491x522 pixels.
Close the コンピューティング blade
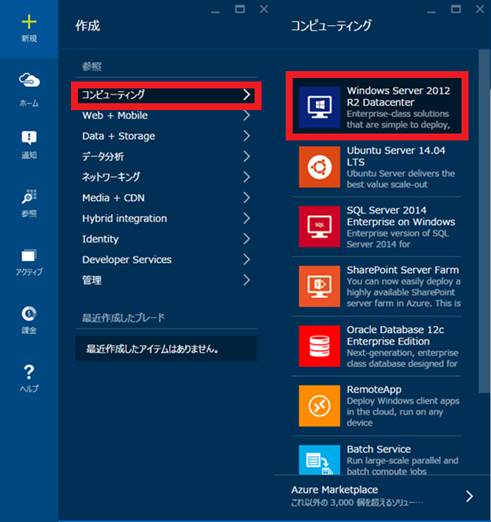coord(480,9)
